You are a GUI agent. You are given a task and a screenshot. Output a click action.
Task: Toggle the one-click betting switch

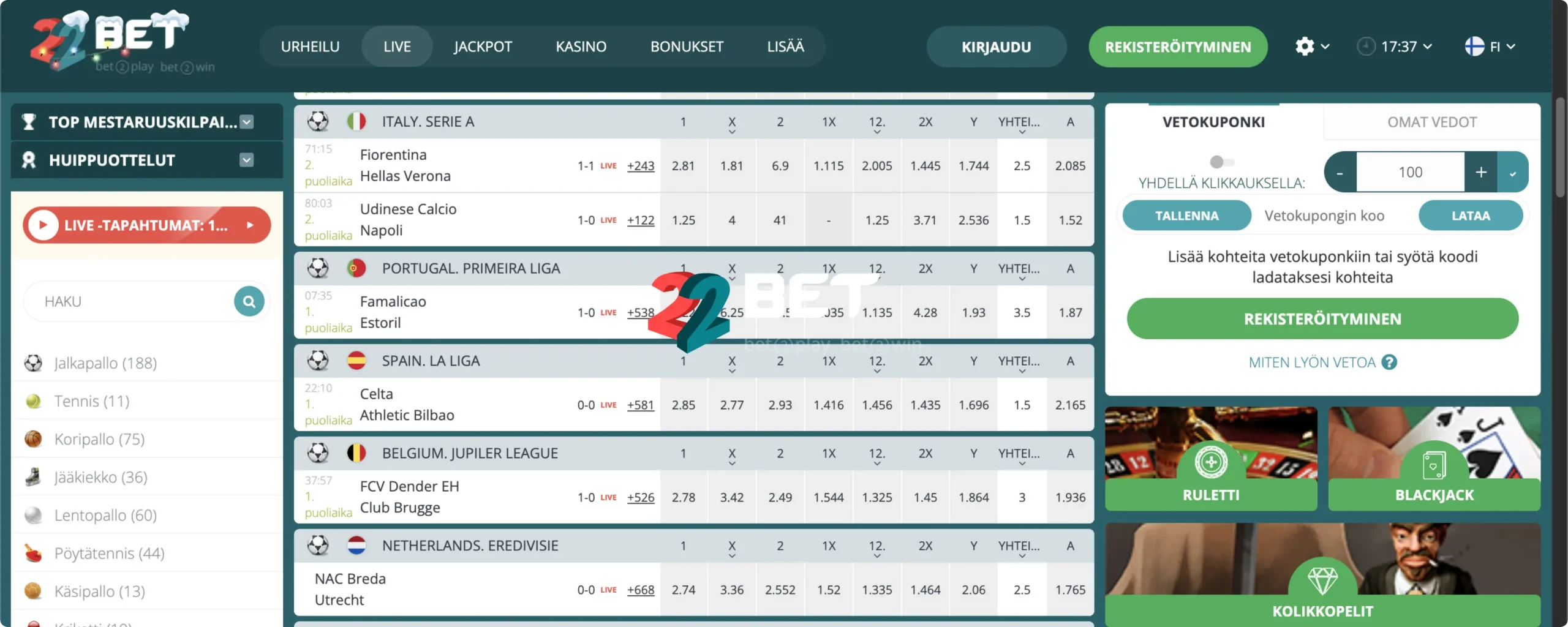pyautogui.click(x=1221, y=162)
